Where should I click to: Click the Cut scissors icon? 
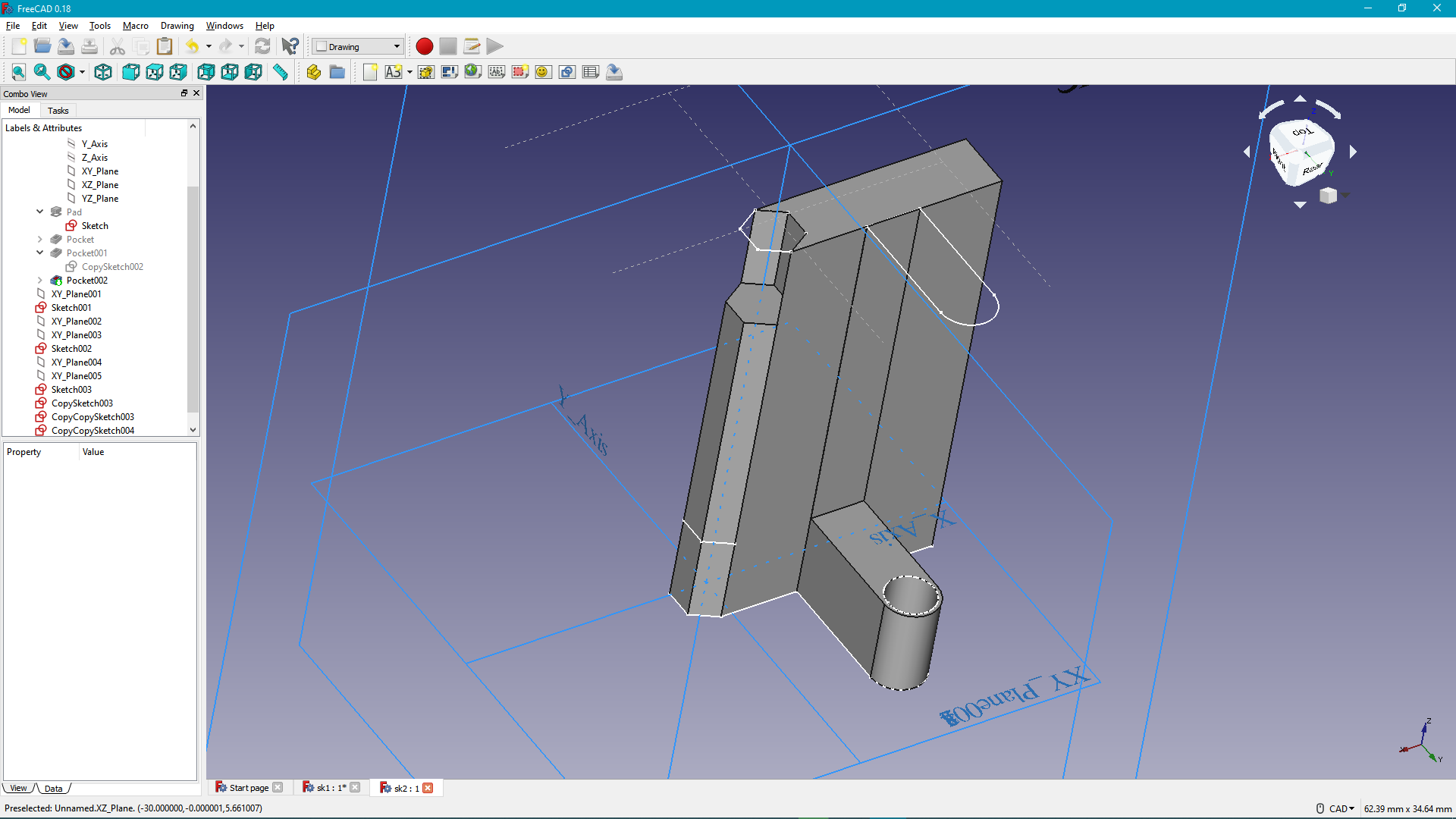coord(117,46)
